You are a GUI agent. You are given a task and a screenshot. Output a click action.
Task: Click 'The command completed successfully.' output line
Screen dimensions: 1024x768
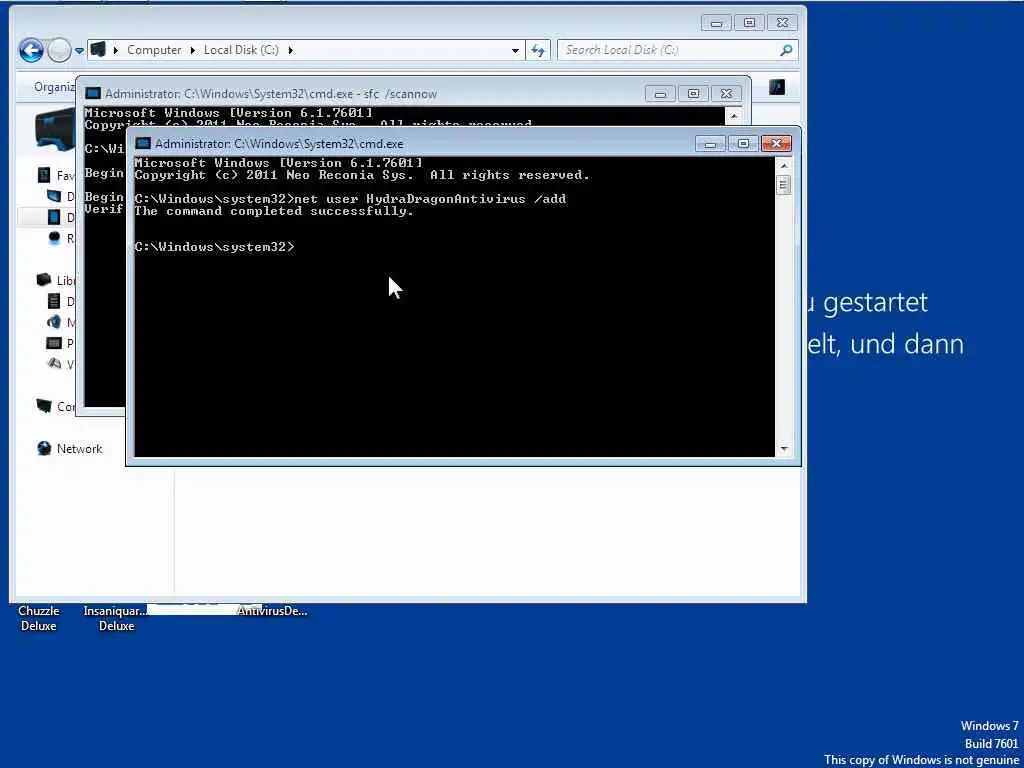point(274,211)
